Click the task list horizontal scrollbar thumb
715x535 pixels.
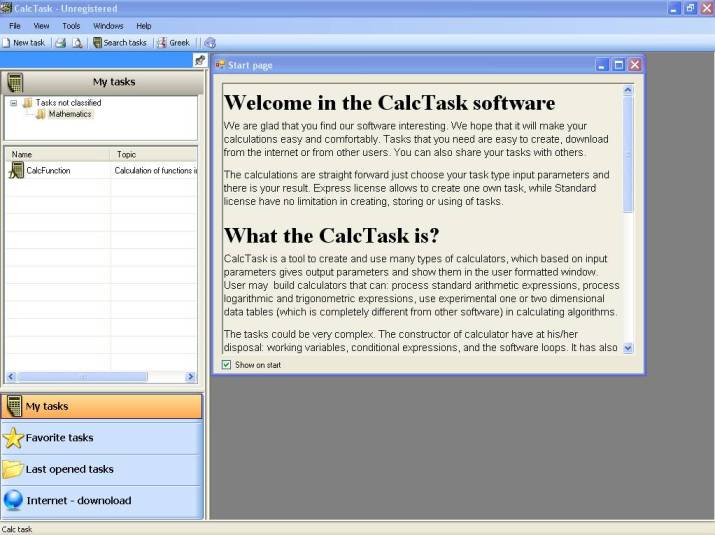point(83,377)
